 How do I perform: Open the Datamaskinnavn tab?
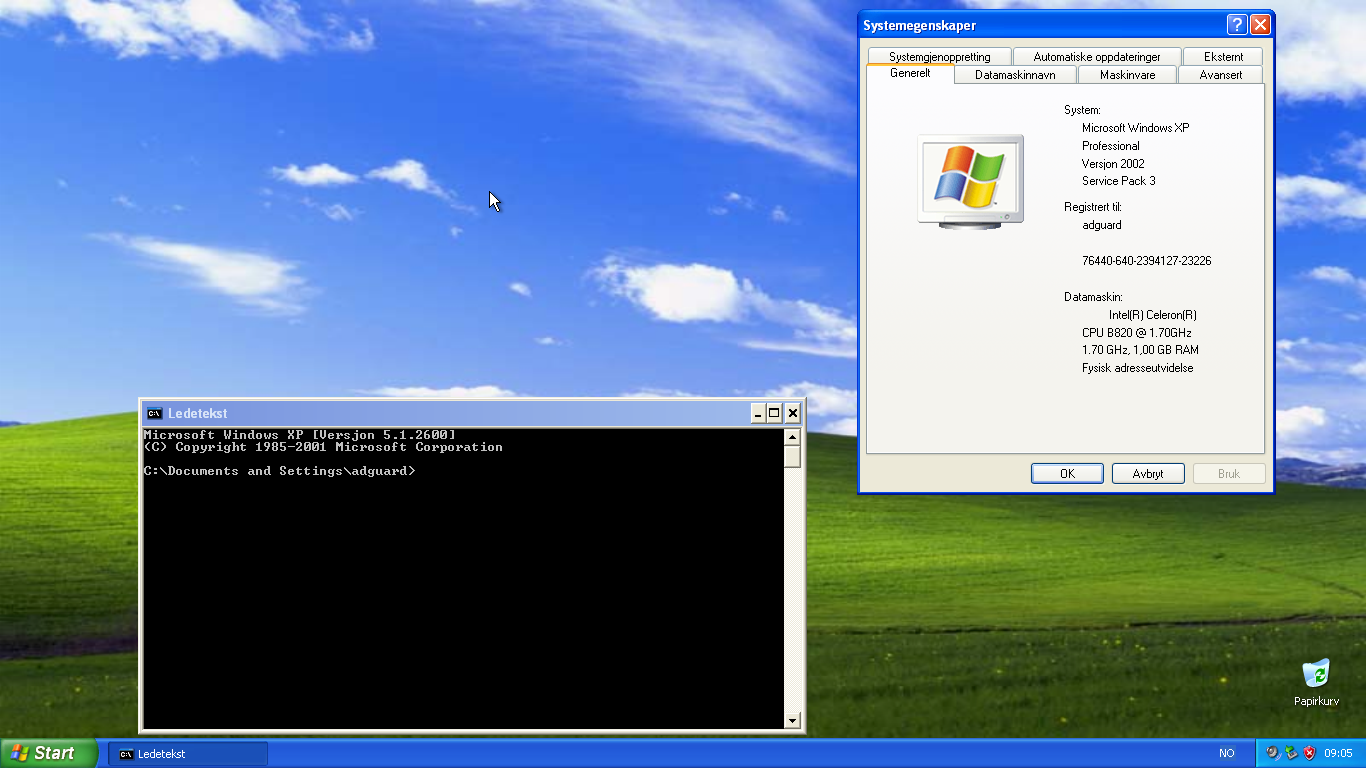pyautogui.click(x=1014, y=74)
